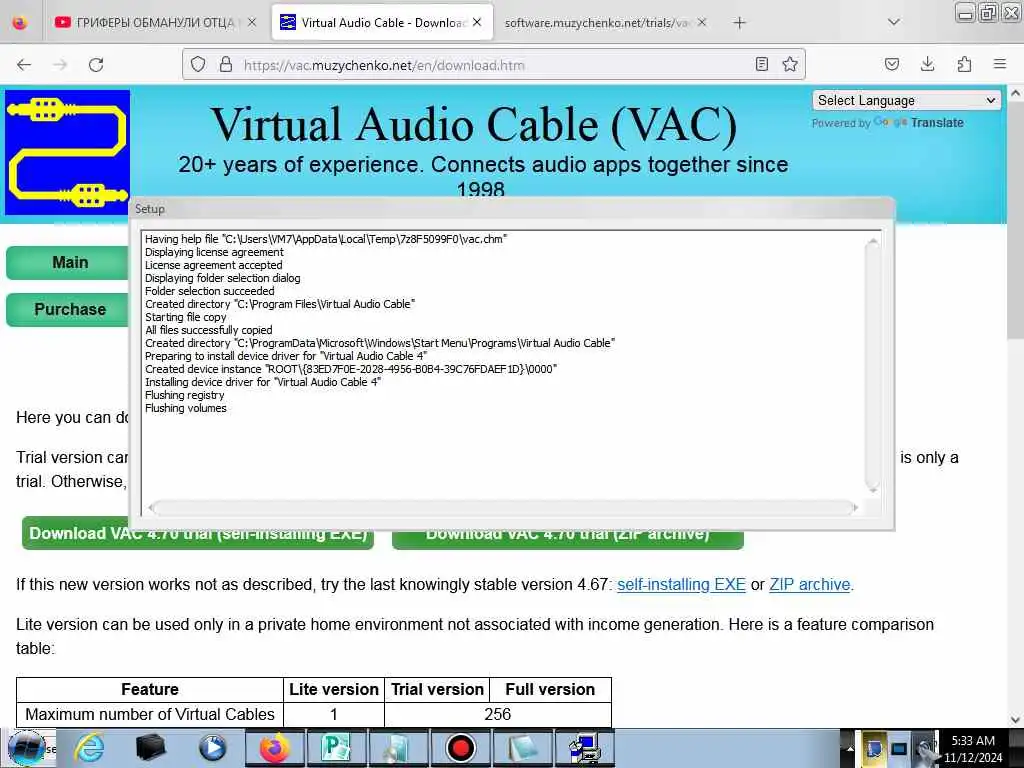This screenshot has height=768, width=1024.
Task: Open the version 4.67 ZIP archive link
Action: click(810, 584)
